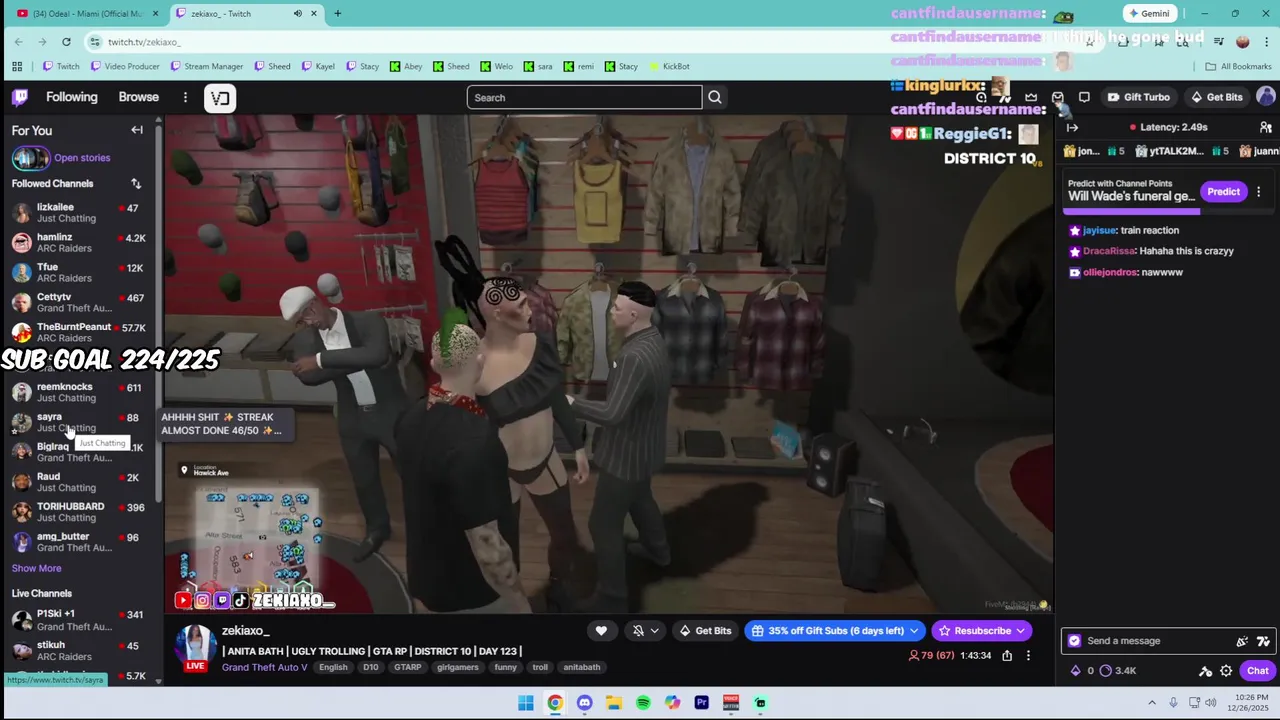Image resolution: width=1280 pixels, height=720 pixels.
Task: Open prediction card three-dots options
Action: pyautogui.click(x=1259, y=191)
